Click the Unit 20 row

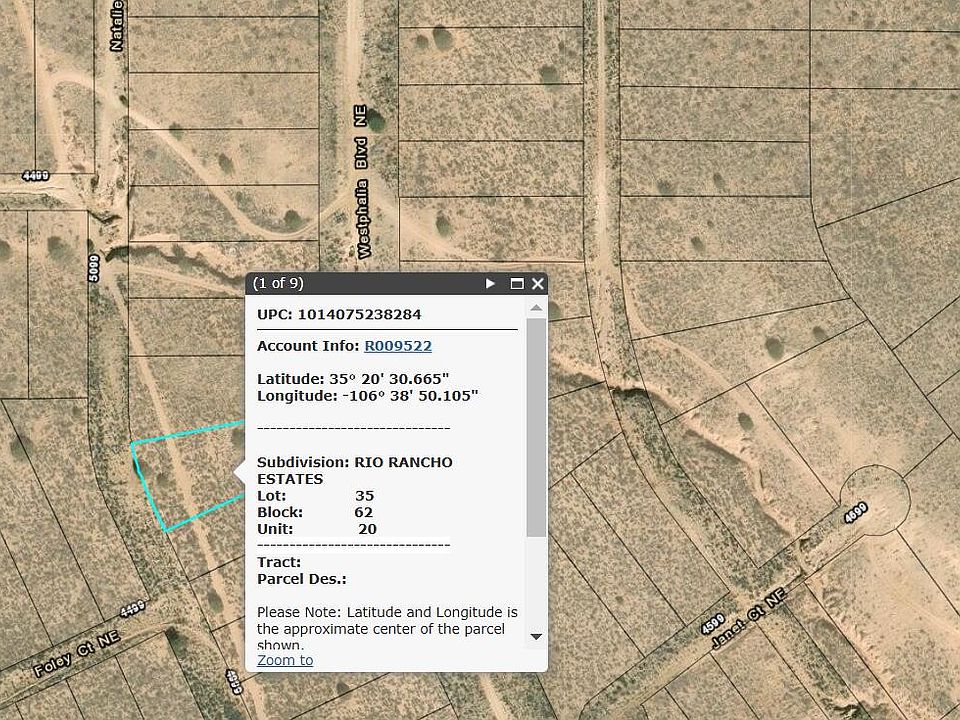point(317,529)
